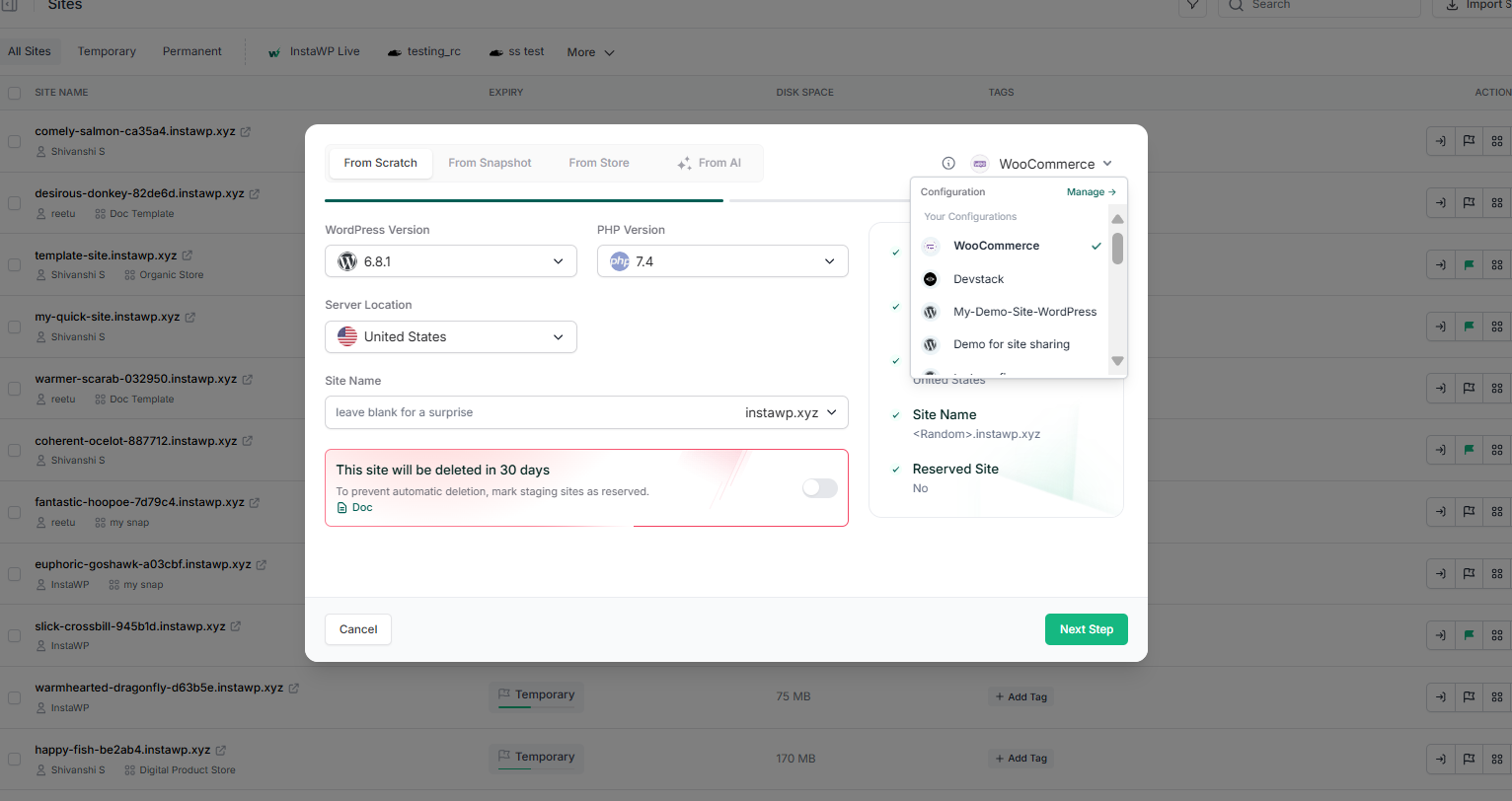Image resolution: width=1512 pixels, height=801 pixels.
Task: Open the Manage configurations link
Action: [1091, 192]
